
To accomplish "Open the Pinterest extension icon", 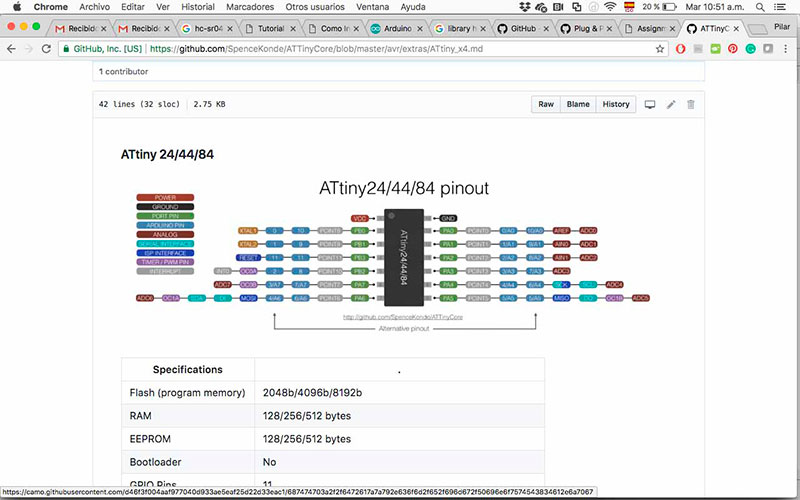I will 733,49.
